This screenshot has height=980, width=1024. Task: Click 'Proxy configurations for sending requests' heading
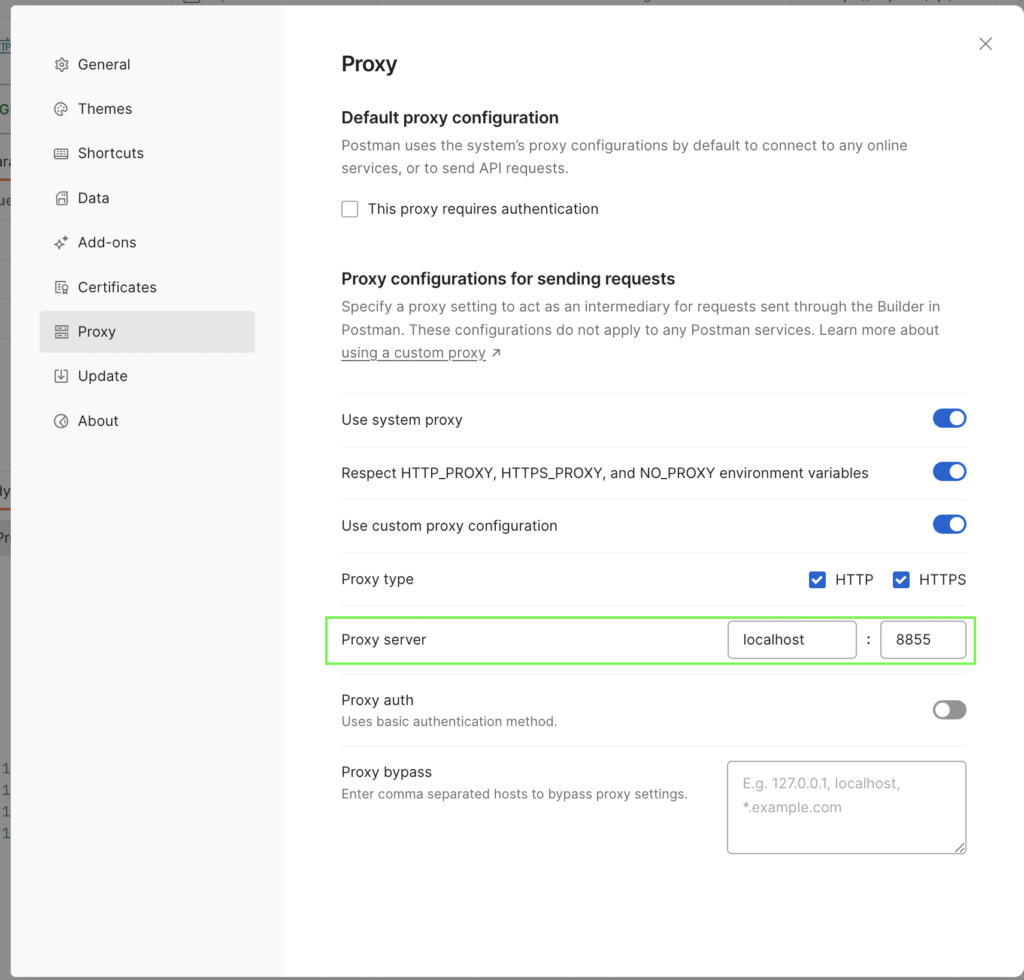tap(508, 279)
